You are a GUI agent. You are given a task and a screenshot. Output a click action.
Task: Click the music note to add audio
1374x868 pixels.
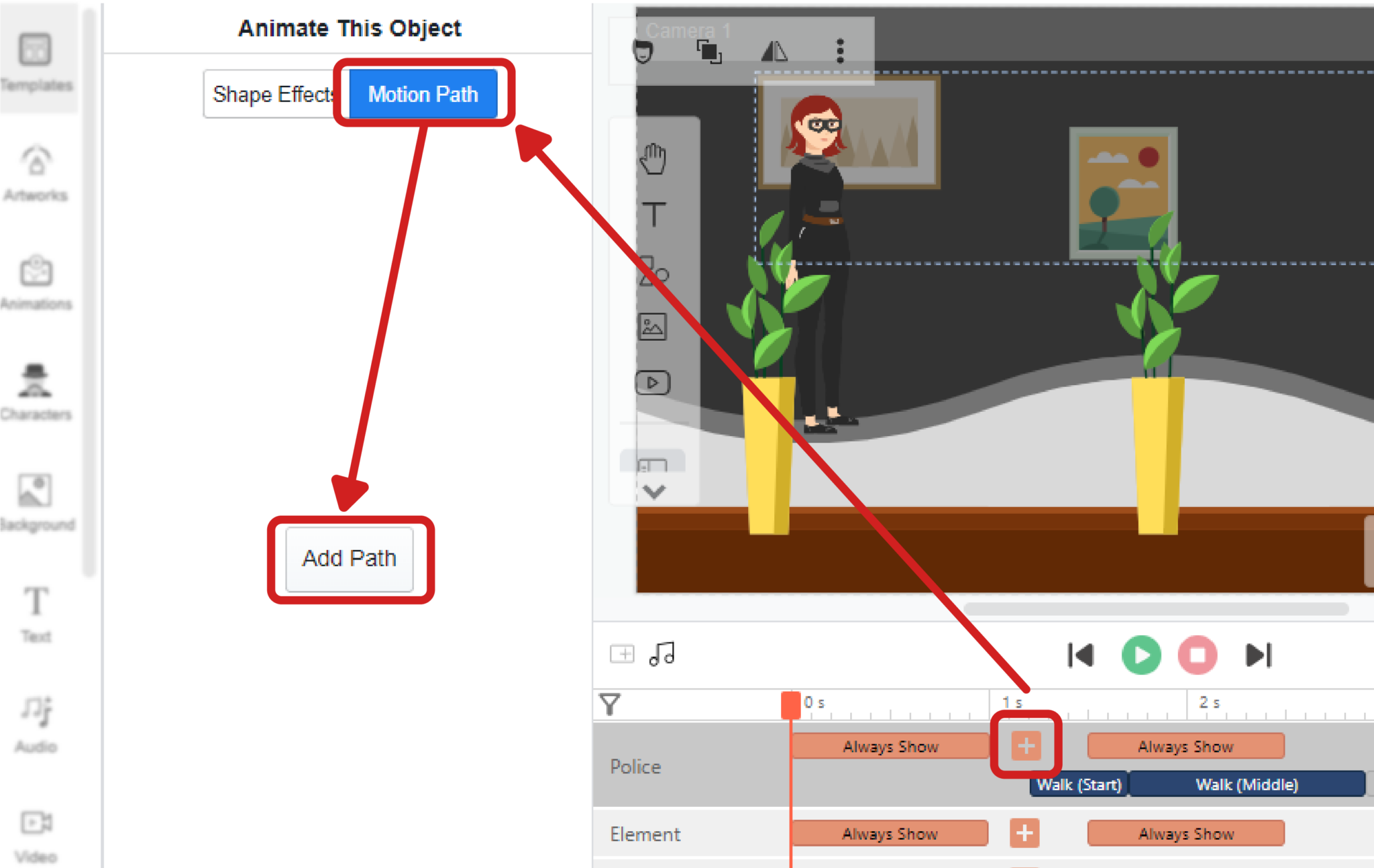click(662, 654)
